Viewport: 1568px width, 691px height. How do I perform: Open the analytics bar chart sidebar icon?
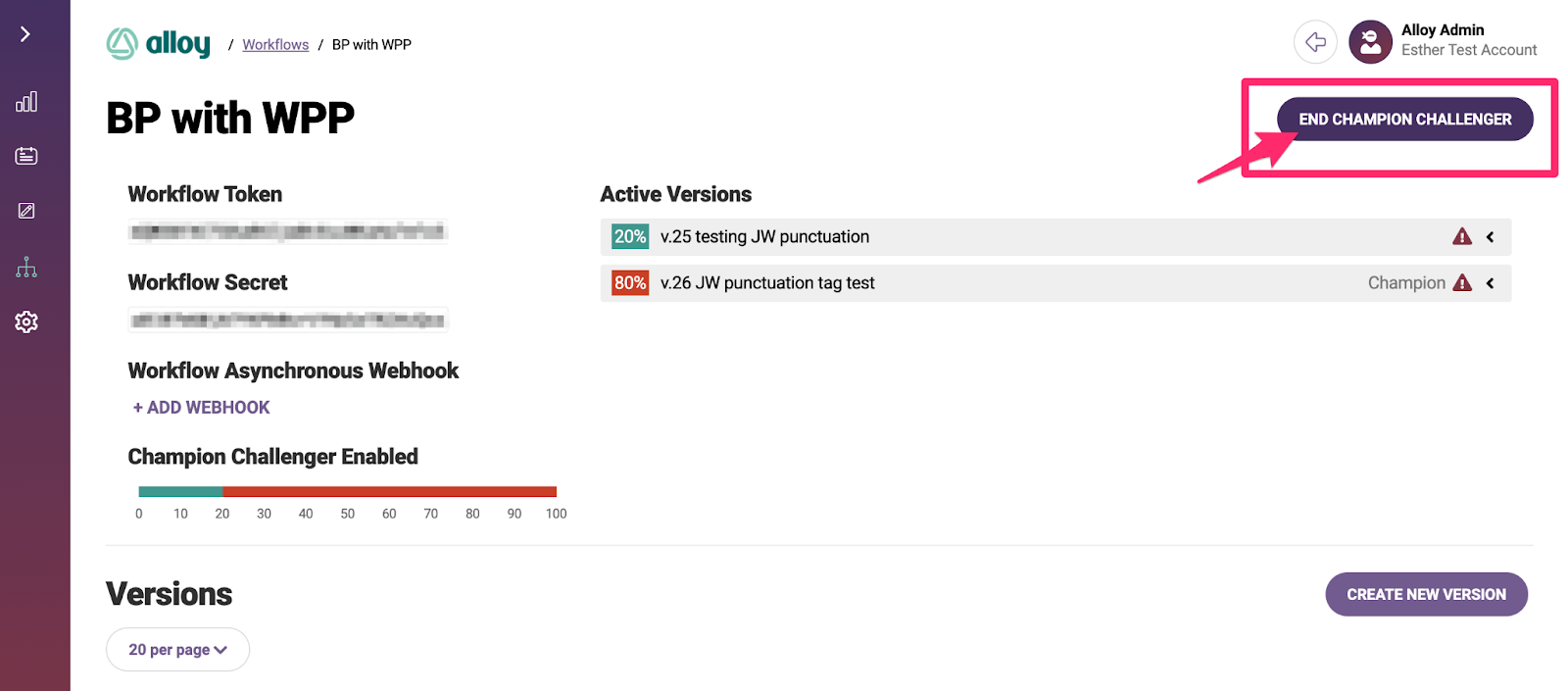pos(26,101)
